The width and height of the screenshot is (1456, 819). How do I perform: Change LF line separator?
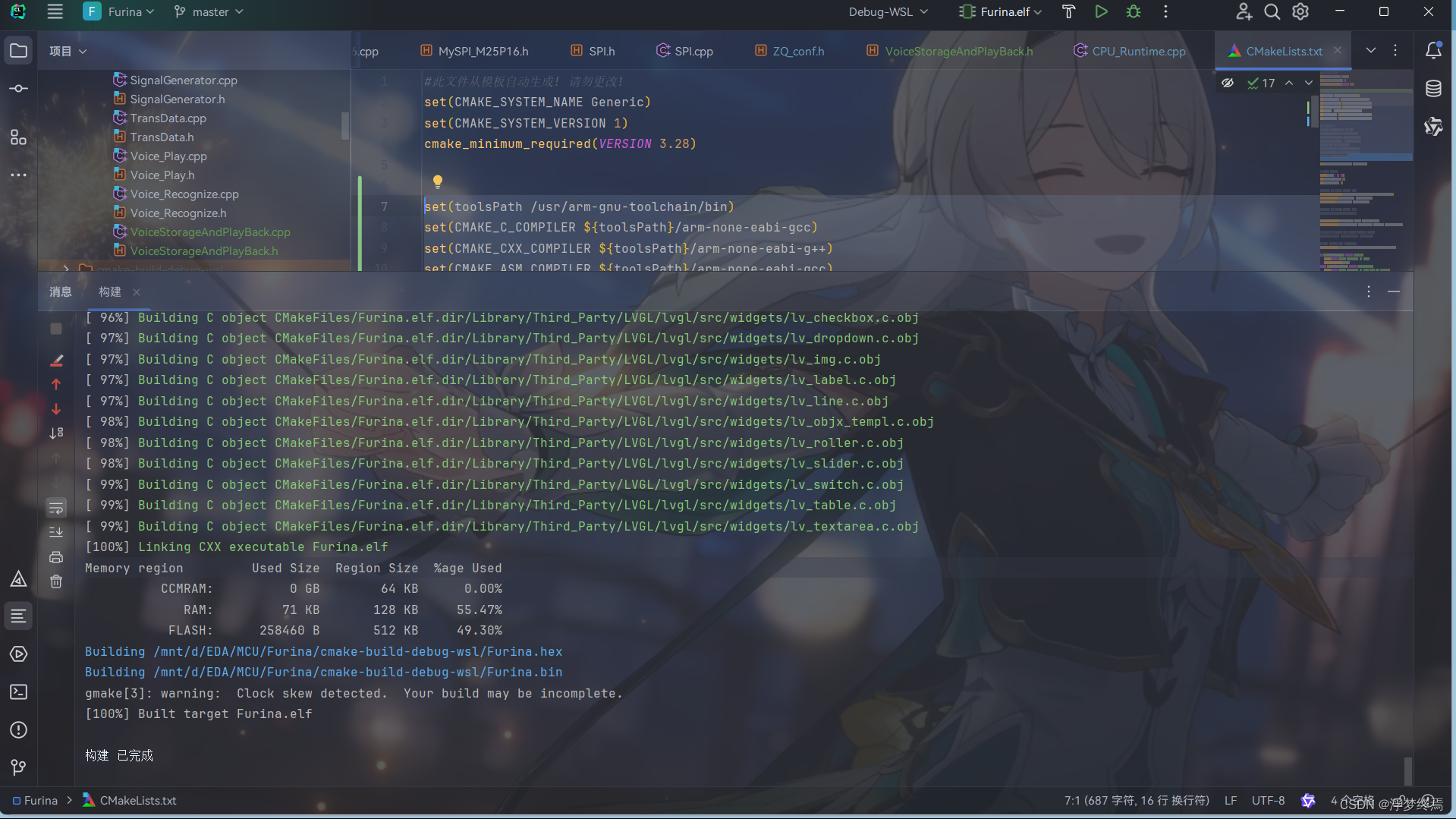(1231, 800)
